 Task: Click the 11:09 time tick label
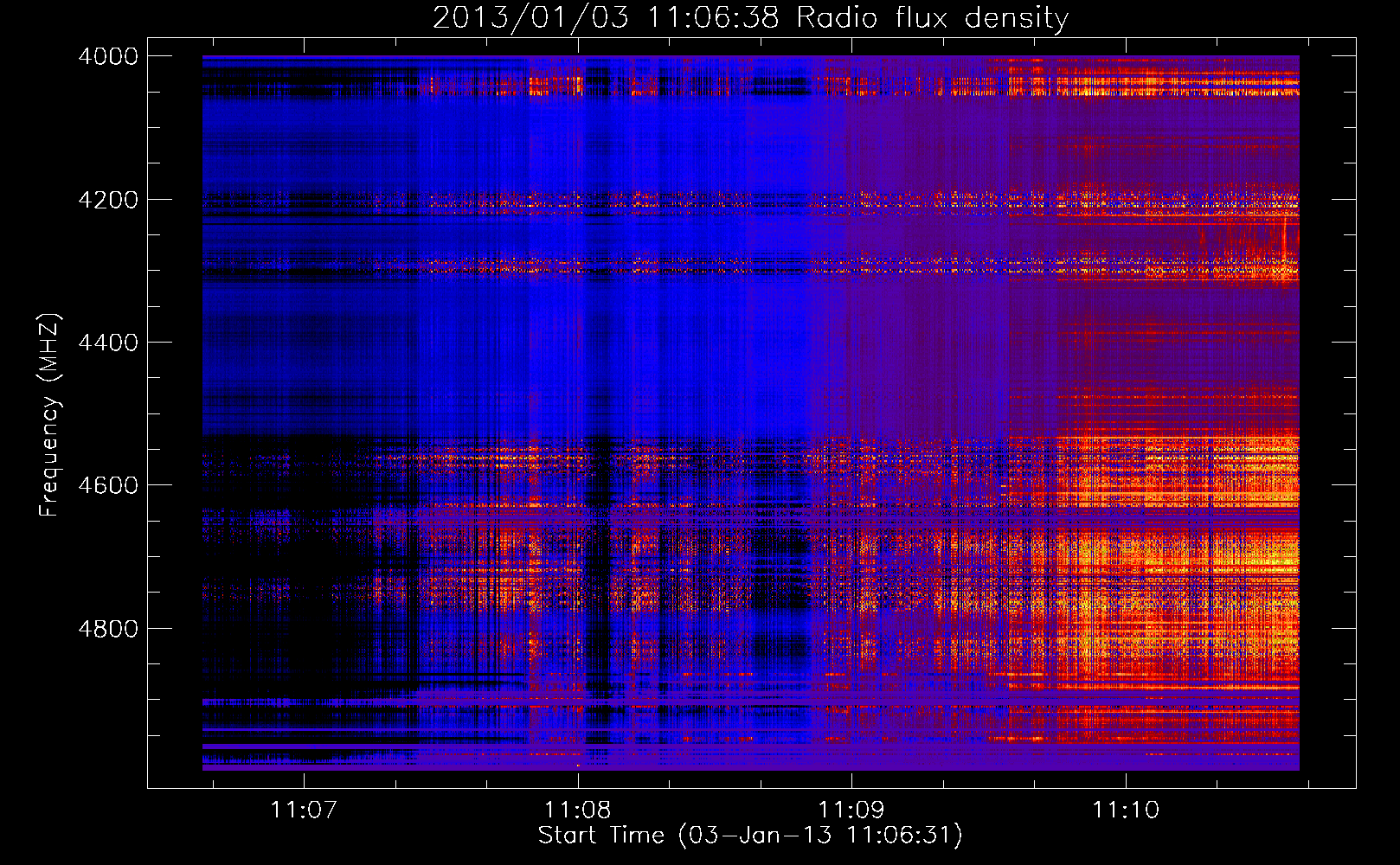click(x=852, y=810)
